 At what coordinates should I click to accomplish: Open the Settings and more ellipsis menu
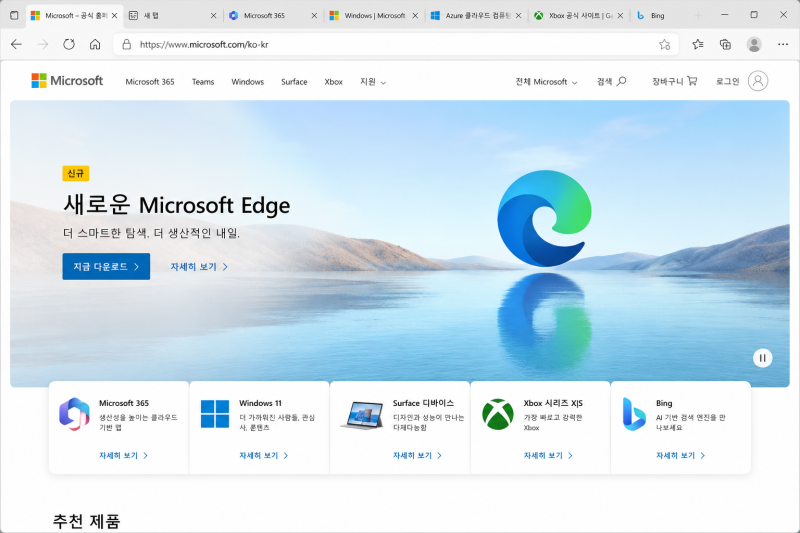(x=783, y=44)
